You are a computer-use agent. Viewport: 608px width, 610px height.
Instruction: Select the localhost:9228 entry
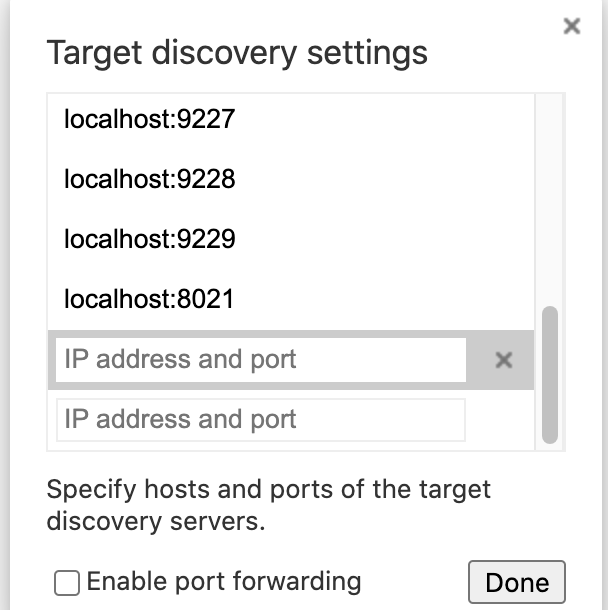[149, 180]
